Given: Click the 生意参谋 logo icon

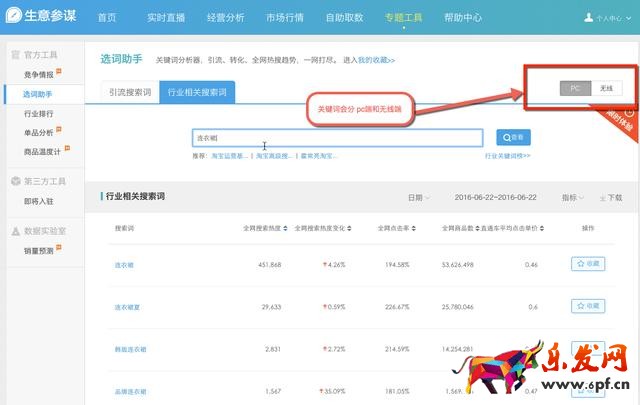Looking at the screenshot, I should (16, 17).
